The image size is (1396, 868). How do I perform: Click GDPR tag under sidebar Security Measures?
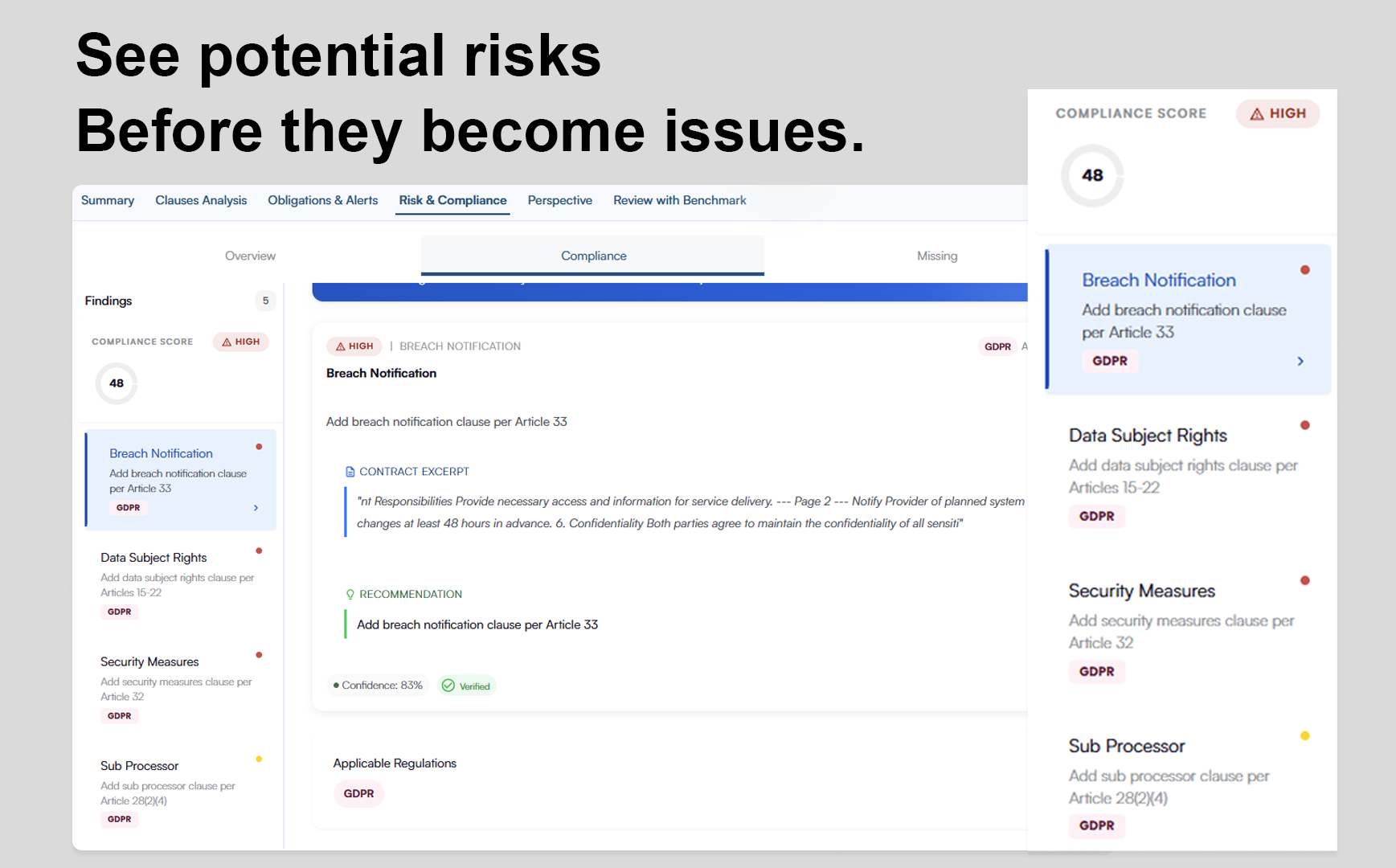coord(119,715)
